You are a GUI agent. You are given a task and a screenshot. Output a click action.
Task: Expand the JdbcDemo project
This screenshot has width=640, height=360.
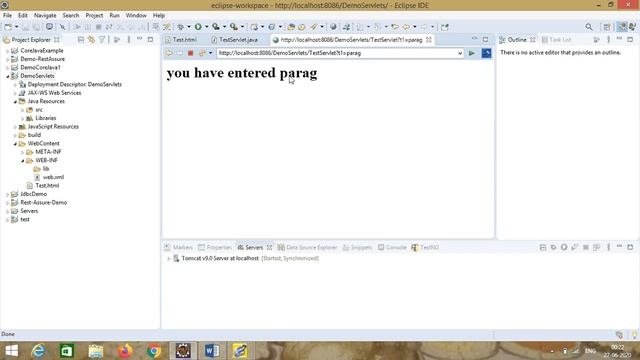(7, 194)
